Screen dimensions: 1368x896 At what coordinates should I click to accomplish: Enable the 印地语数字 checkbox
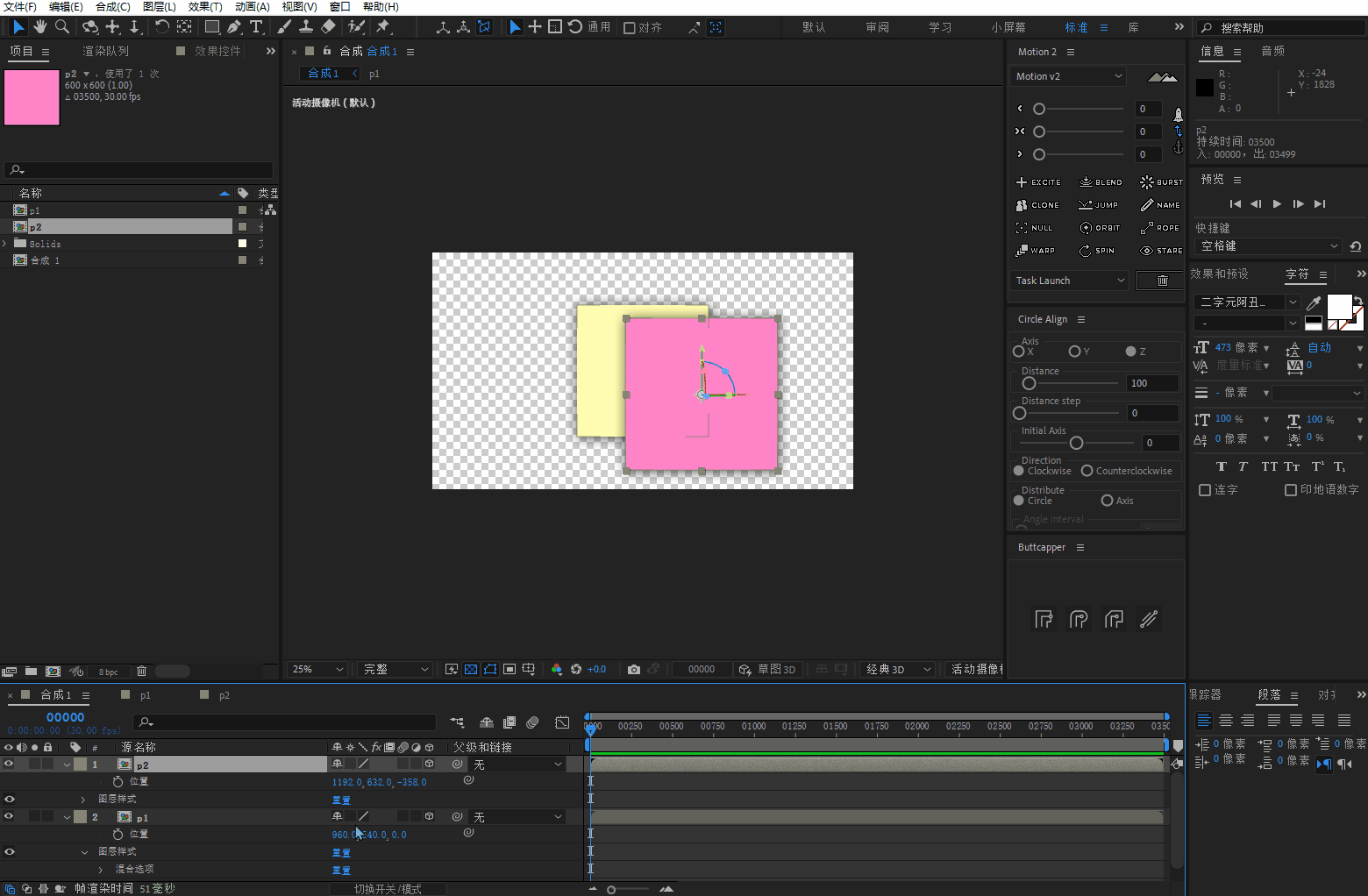click(1291, 490)
